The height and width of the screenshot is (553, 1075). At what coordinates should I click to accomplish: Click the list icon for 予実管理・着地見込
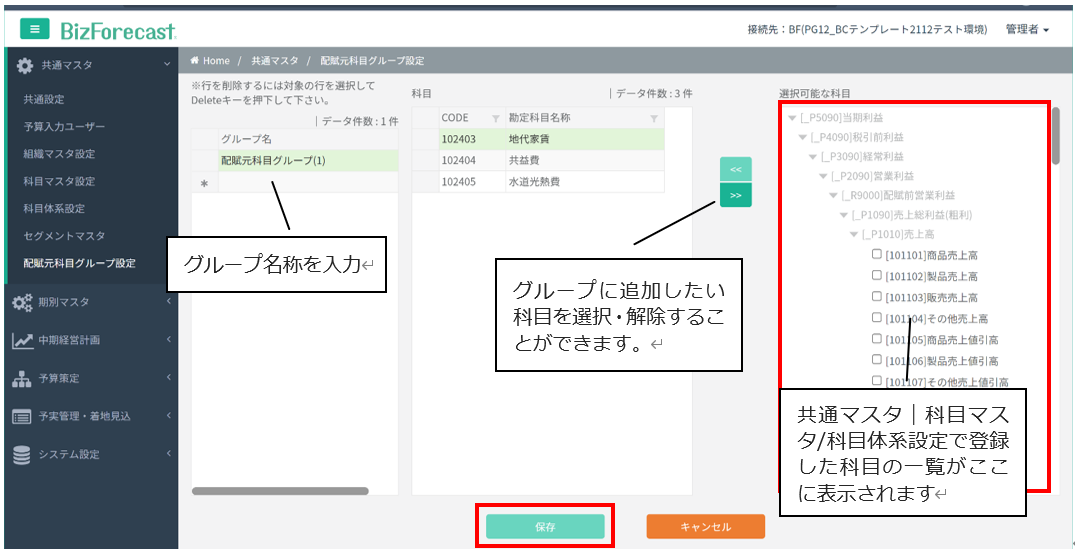click(22, 416)
